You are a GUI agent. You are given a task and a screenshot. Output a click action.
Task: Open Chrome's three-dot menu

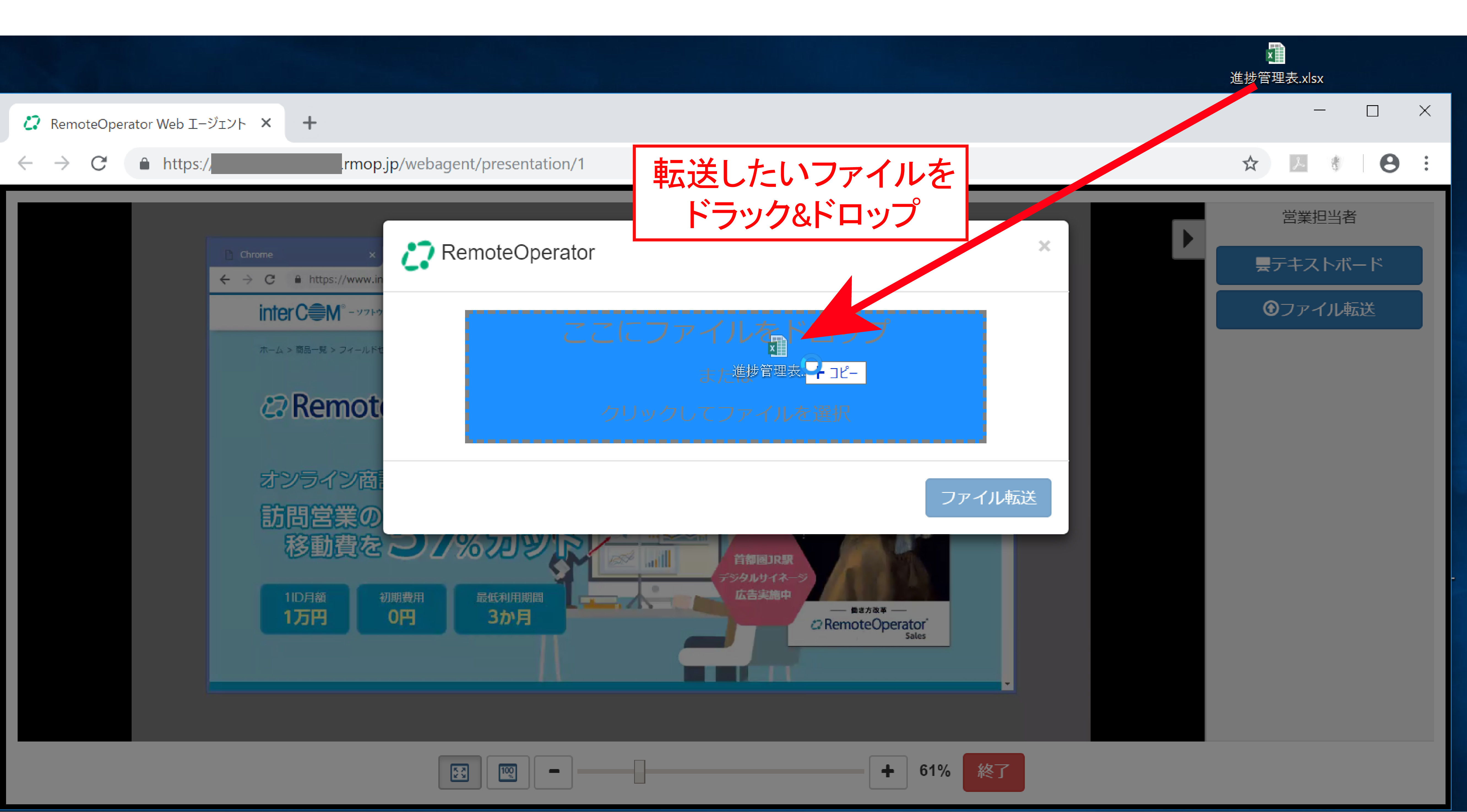point(1426,164)
